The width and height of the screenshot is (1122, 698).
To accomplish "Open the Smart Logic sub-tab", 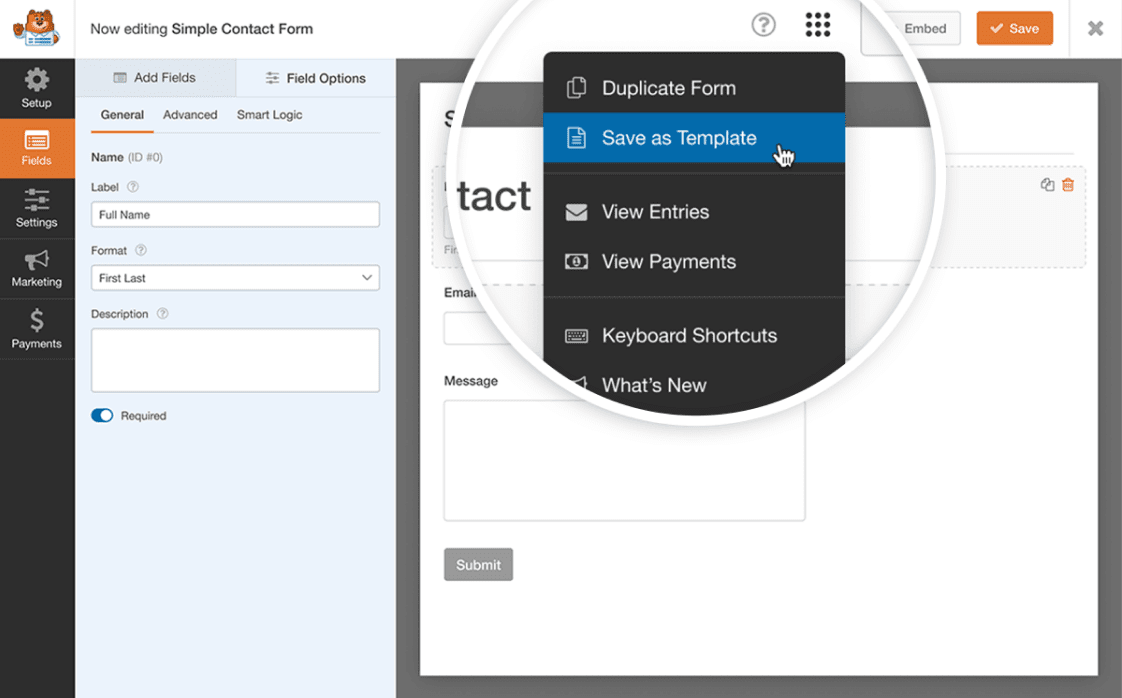I will tap(269, 115).
